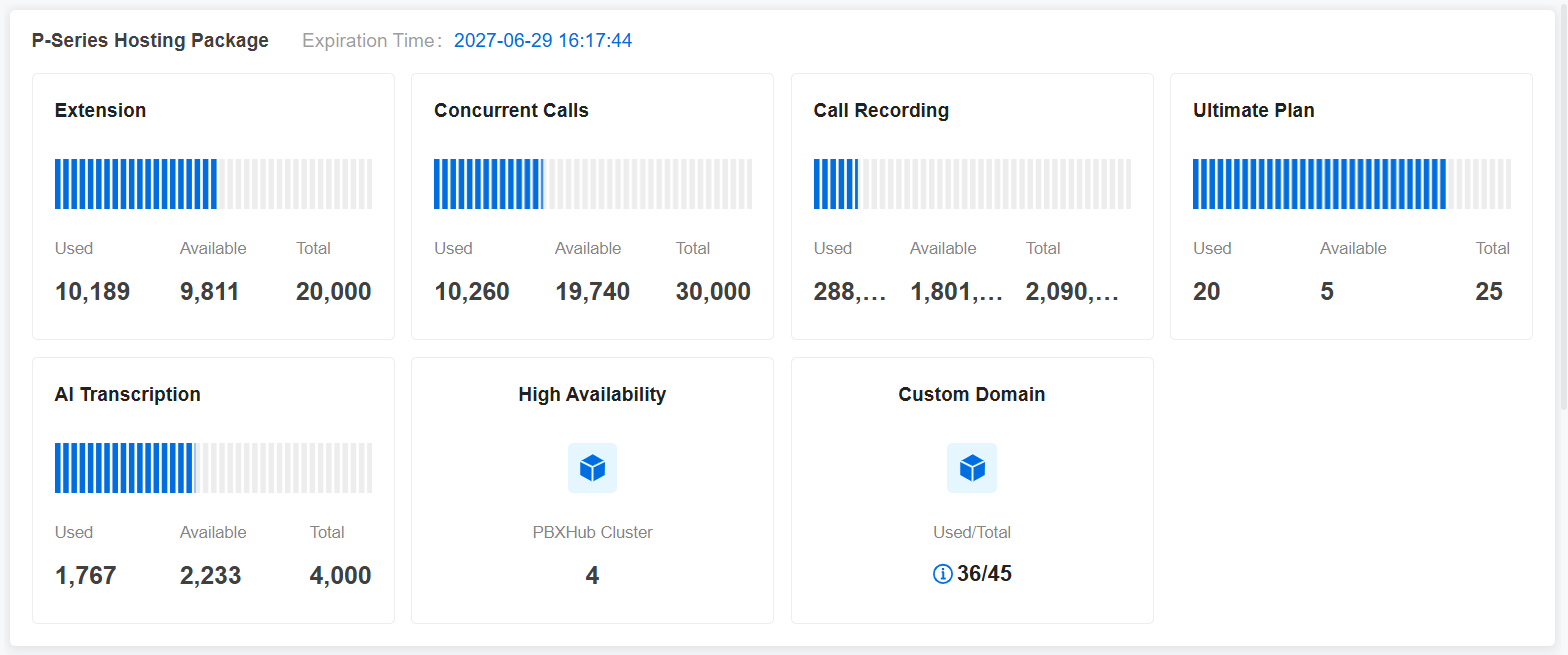Click the truncated Call Recording used value
The image size is (1568, 655).
[x=849, y=292]
